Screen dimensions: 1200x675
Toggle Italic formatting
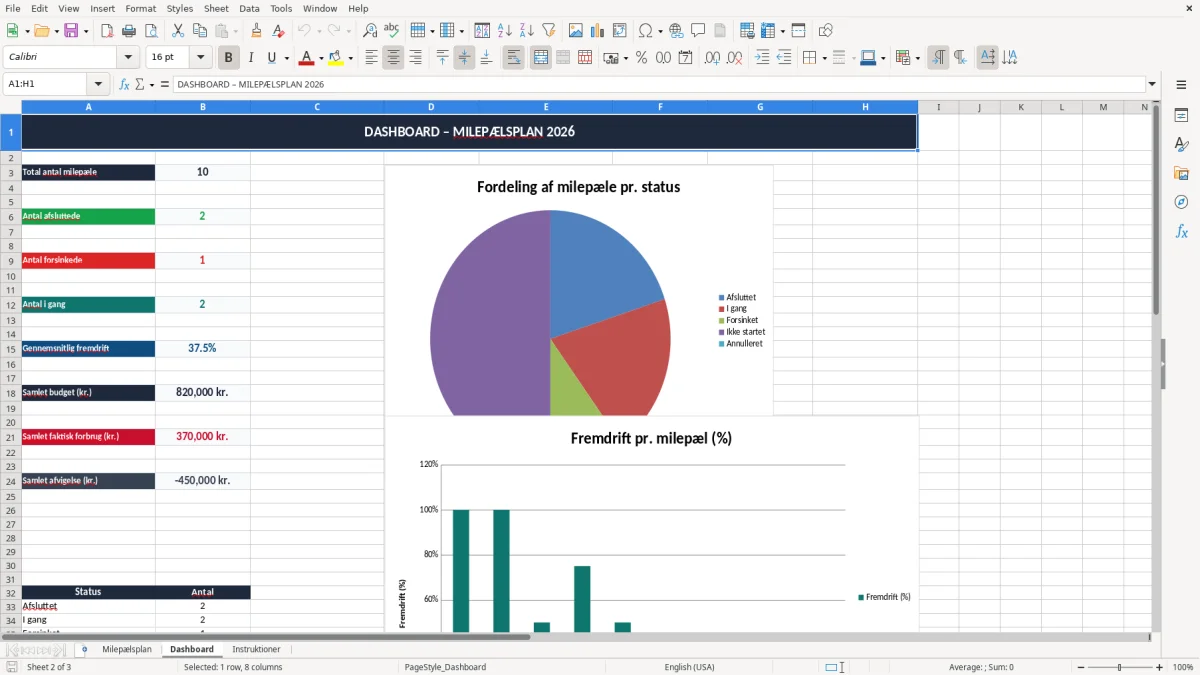[251, 58]
